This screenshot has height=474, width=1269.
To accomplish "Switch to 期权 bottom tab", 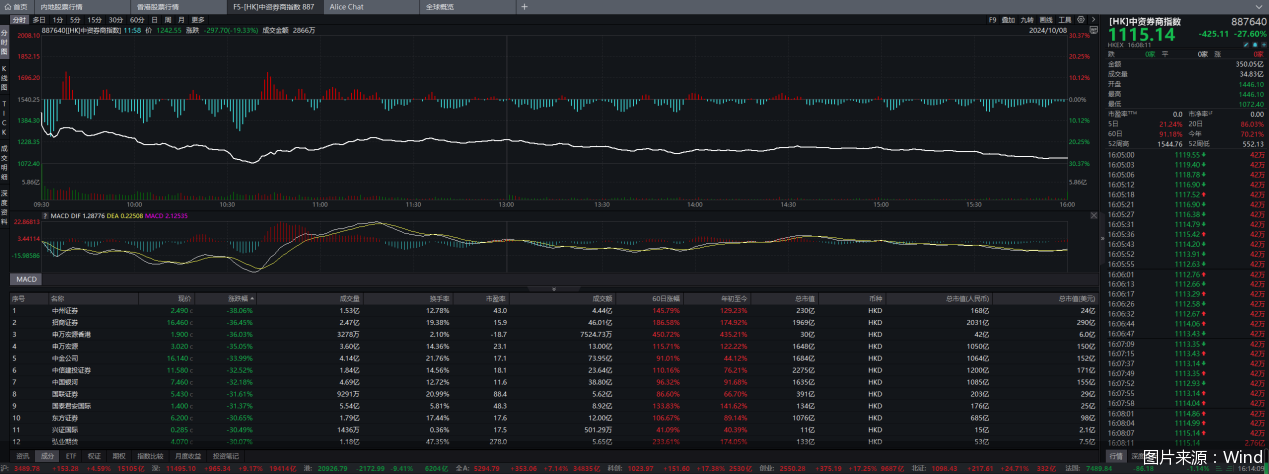I will (x=119, y=454).
